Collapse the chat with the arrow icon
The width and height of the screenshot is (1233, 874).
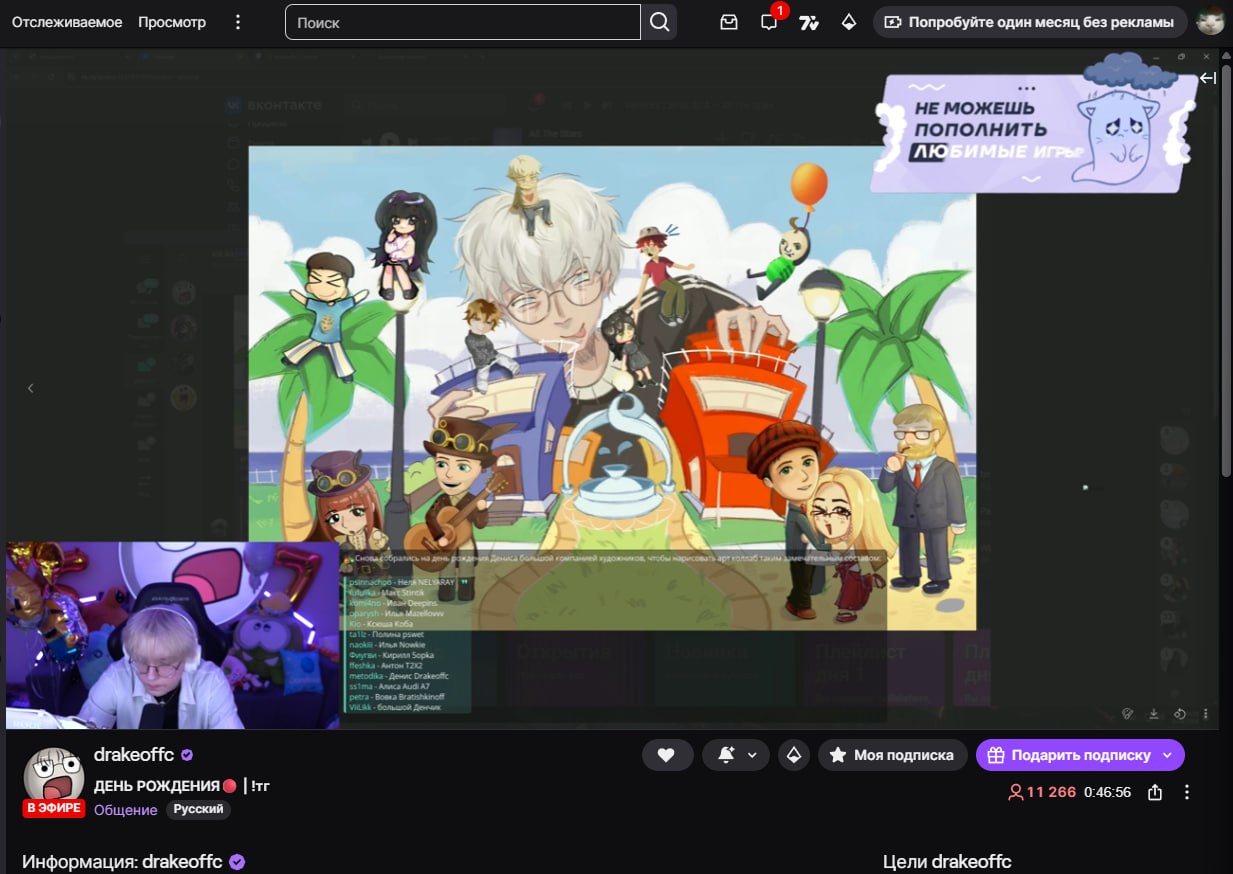[1208, 78]
